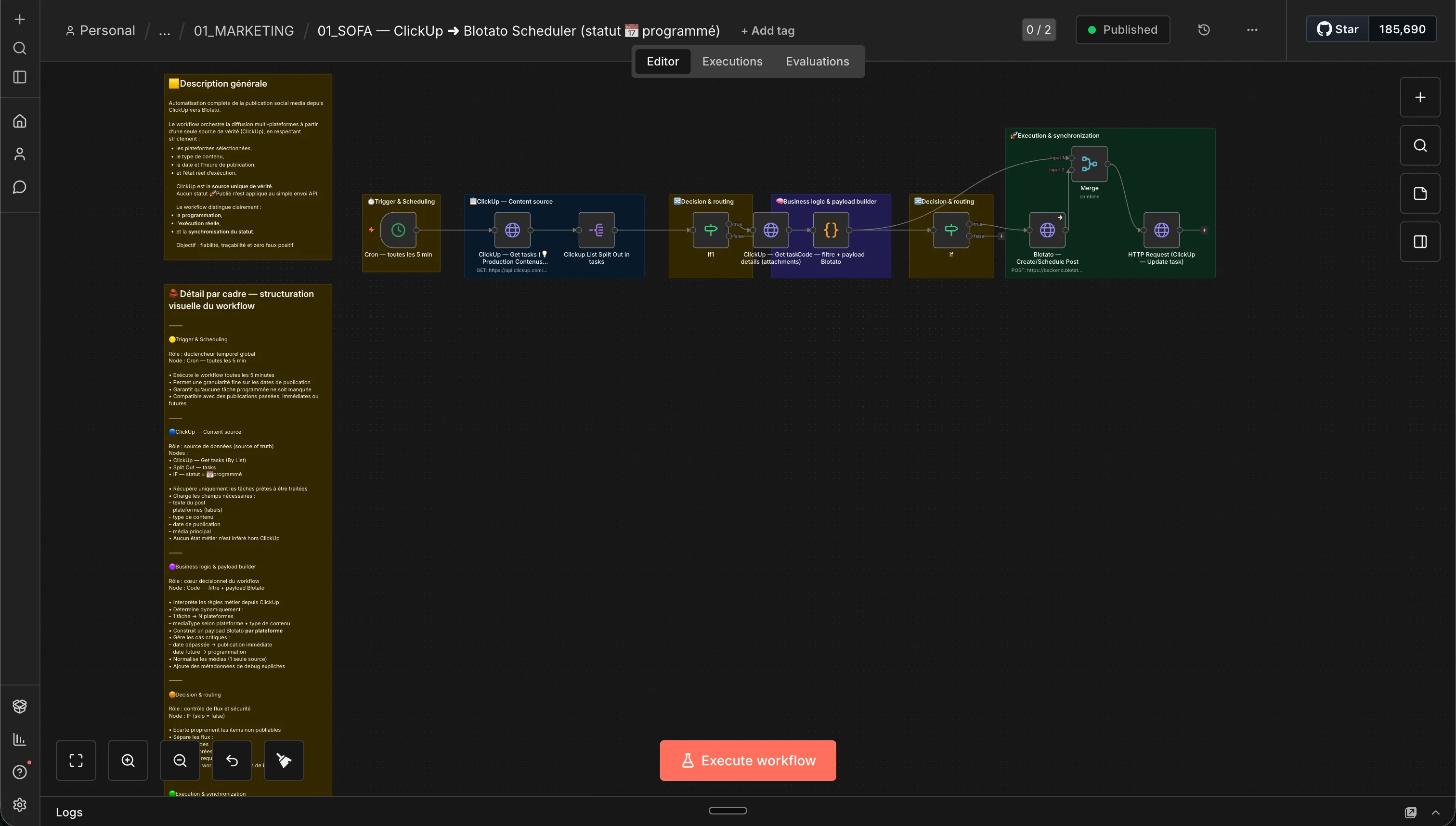Viewport: 1456px width, 826px height.
Task: Click the Trigger & Scheduling frame title
Action: point(401,201)
